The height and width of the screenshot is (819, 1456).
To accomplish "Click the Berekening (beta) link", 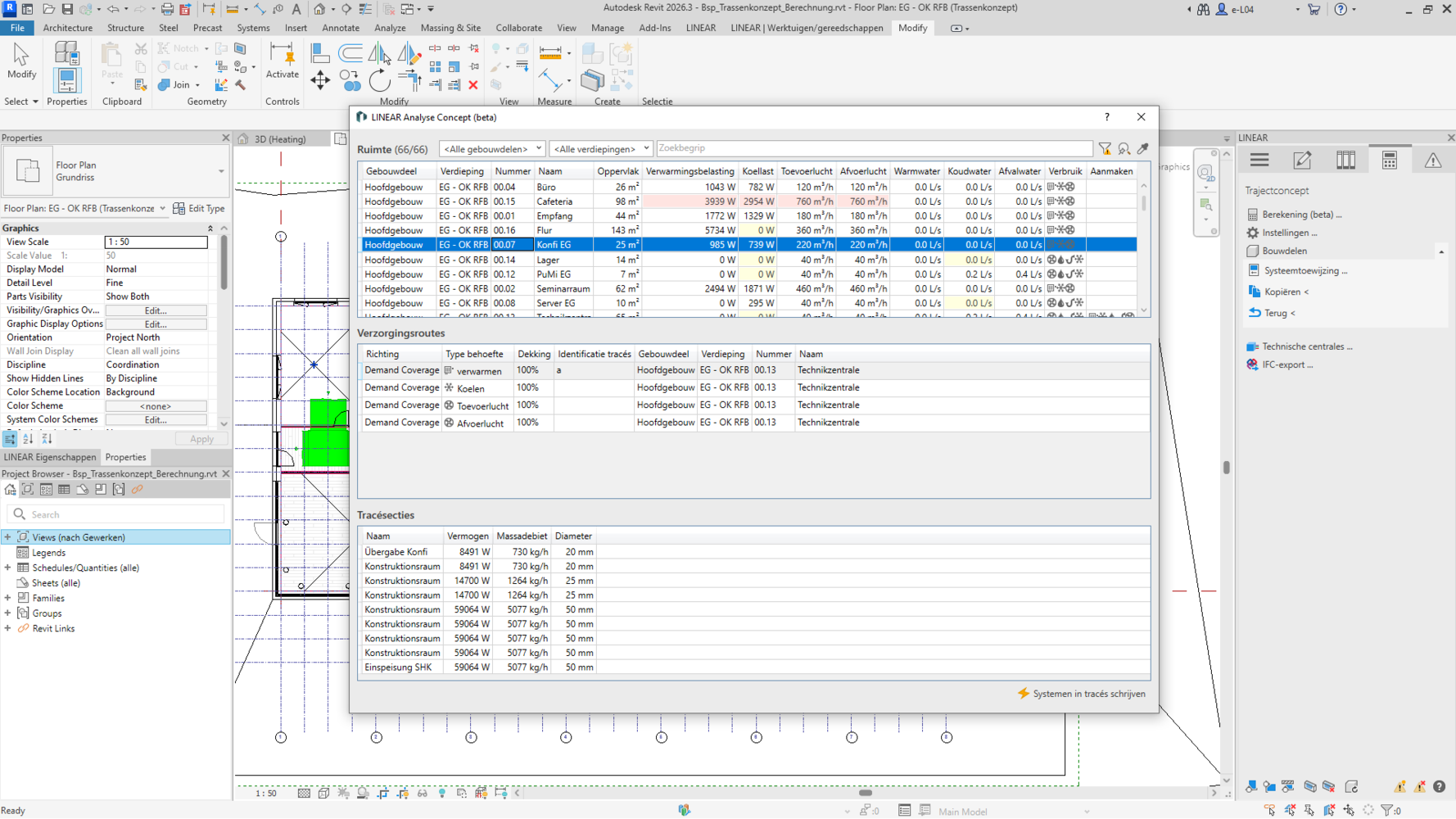I will pos(1301,215).
